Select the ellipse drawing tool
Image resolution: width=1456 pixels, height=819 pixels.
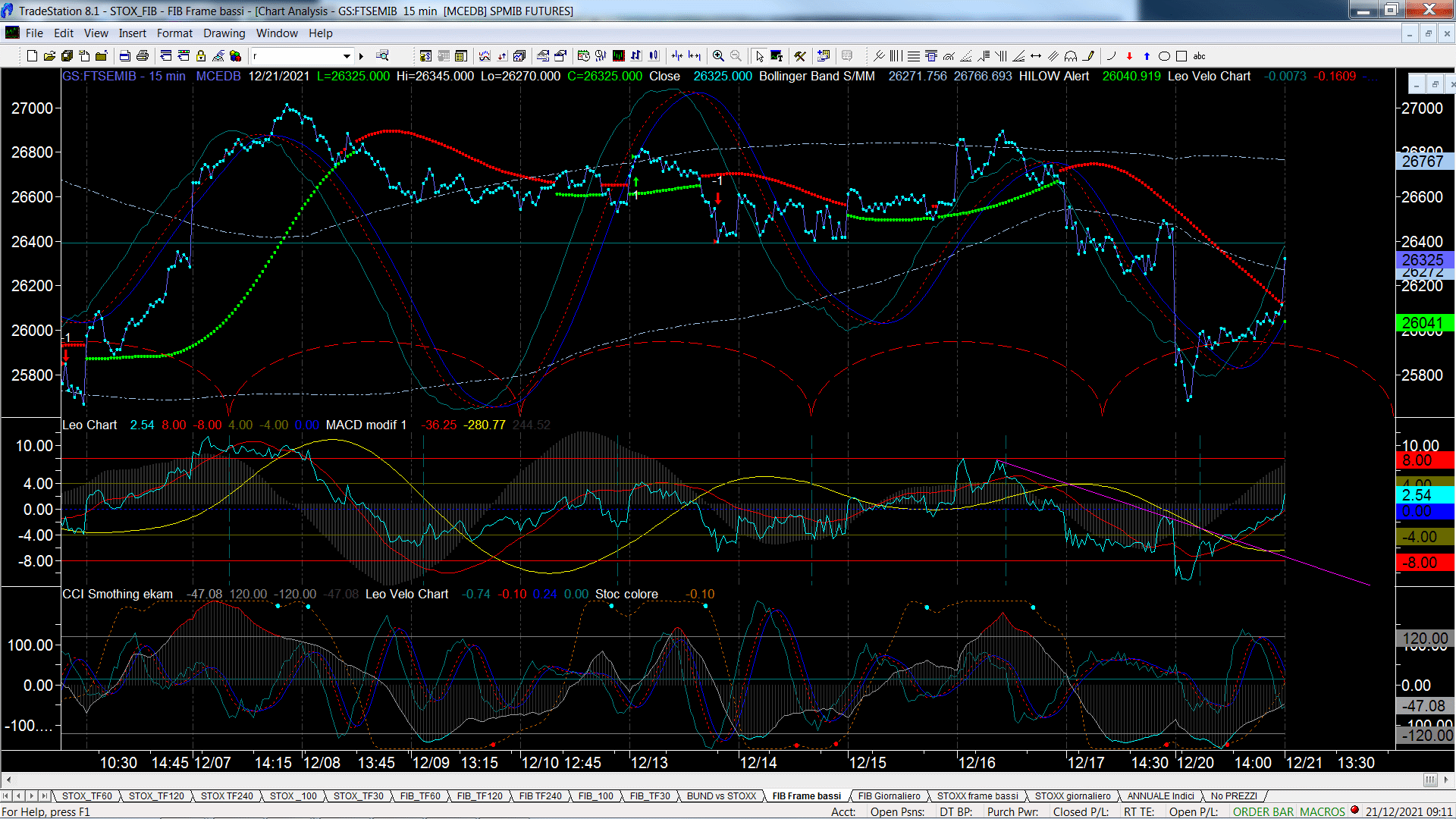coord(1164,56)
